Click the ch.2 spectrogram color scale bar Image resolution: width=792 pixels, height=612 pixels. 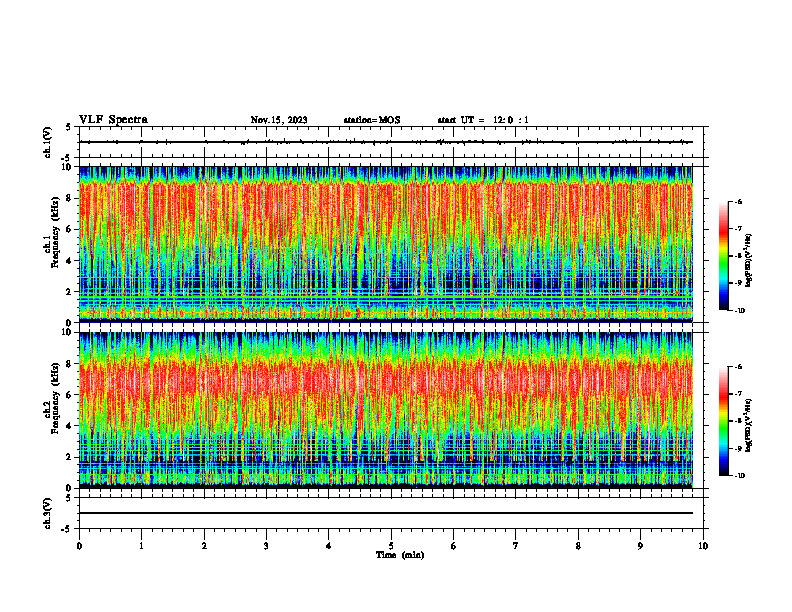coord(723,421)
